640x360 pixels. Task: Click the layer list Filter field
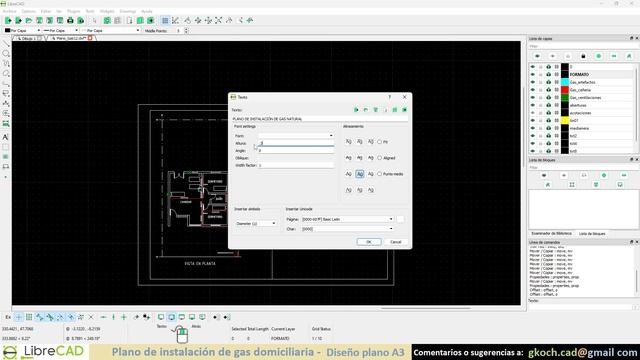[x=584, y=47]
